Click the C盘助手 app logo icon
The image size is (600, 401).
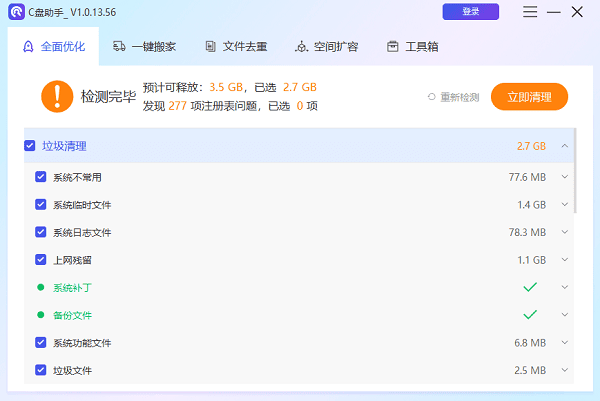(x=16, y=12)
